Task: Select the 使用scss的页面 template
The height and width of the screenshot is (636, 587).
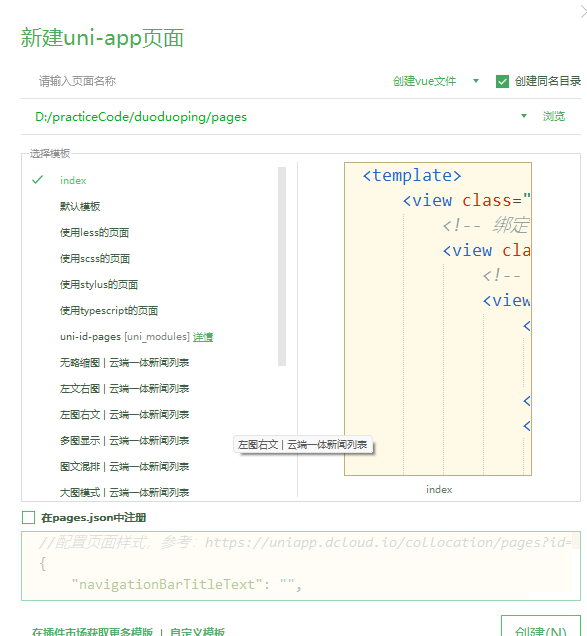Action: 95,258
